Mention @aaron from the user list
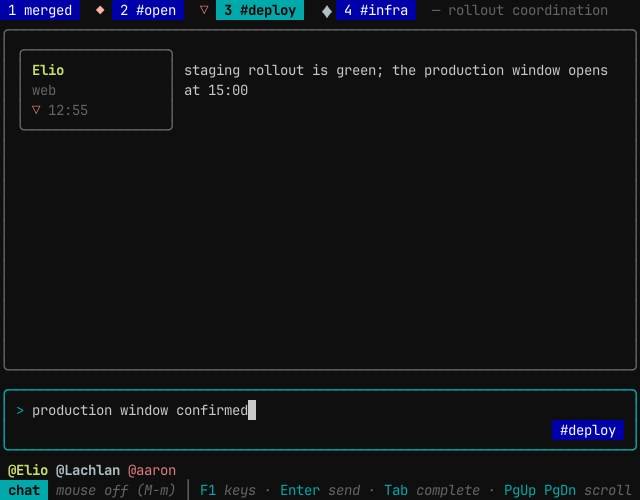The width and height of the screenshot is (640, 500). 152,470
